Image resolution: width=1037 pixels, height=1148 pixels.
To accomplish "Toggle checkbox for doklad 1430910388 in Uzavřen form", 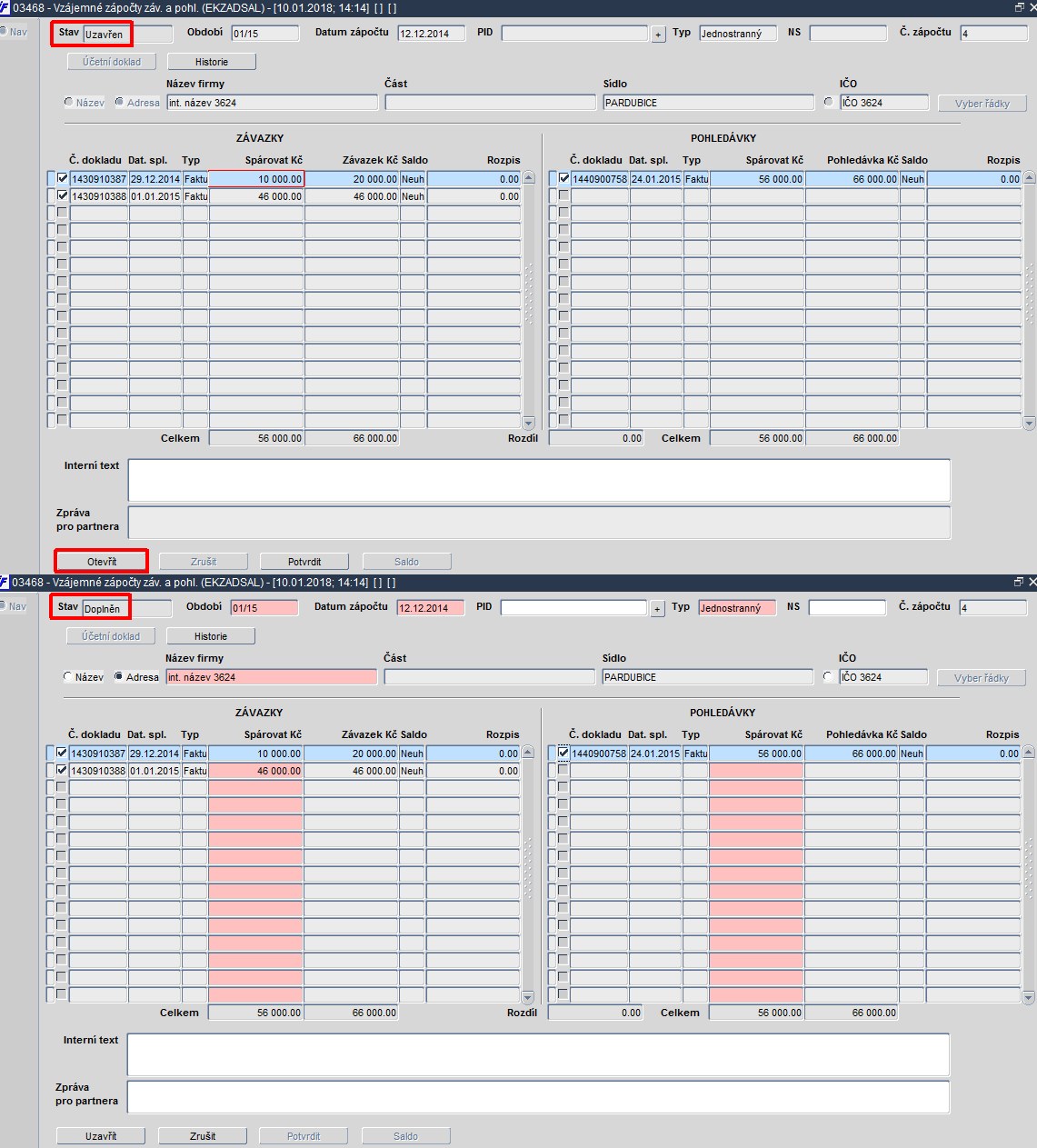I will (x=63, y=196).
